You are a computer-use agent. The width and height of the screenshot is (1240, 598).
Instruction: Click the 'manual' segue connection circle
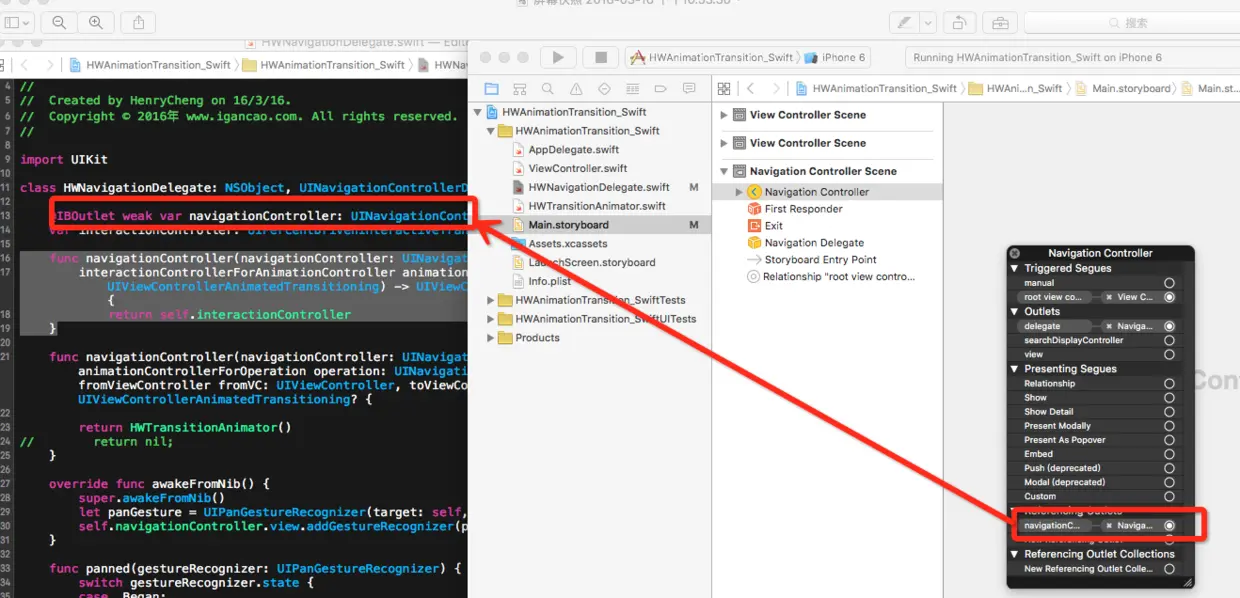(x=1169, y=283)
